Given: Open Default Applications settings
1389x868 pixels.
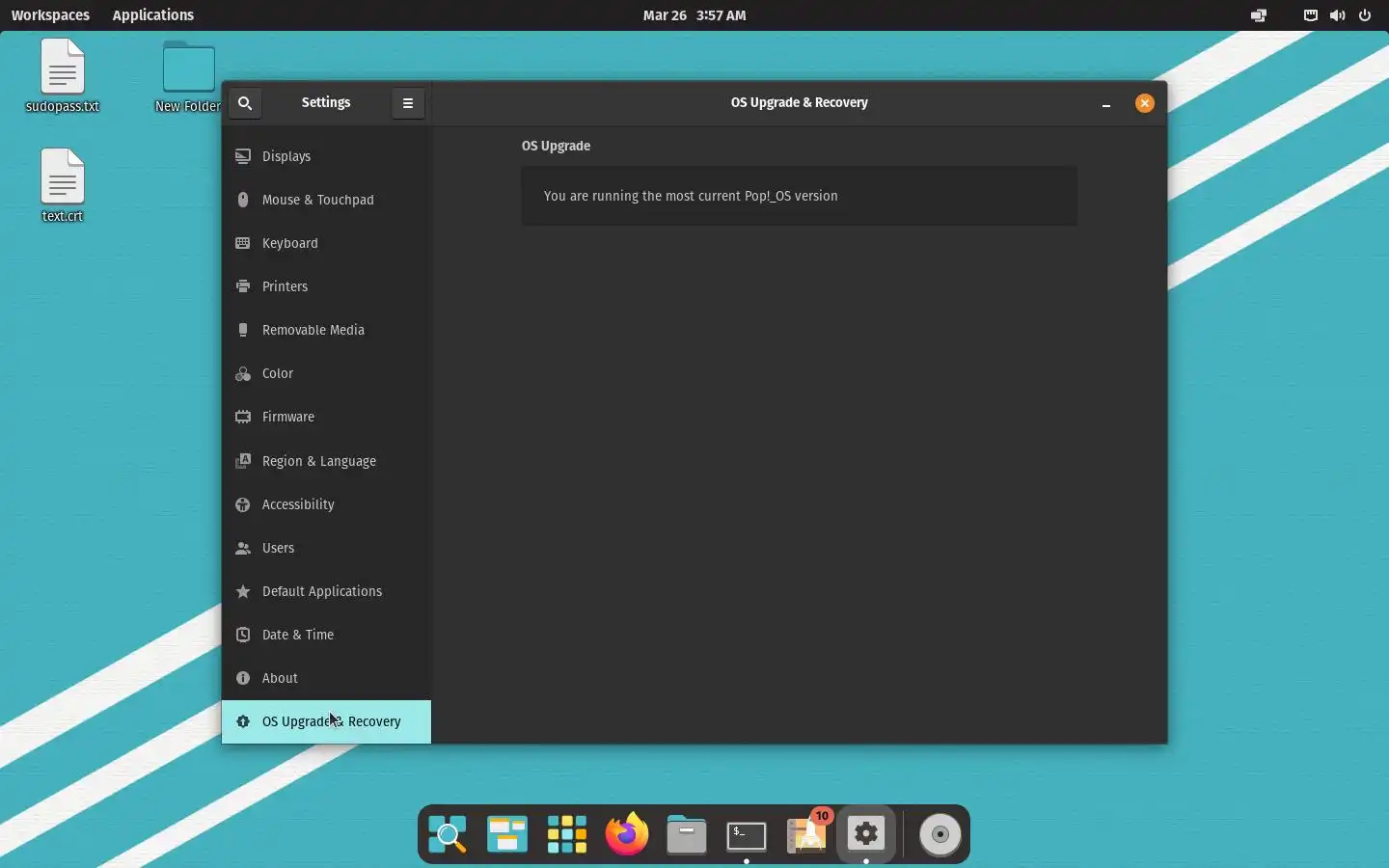Looking at the screenshot, I should coord(327,591).
